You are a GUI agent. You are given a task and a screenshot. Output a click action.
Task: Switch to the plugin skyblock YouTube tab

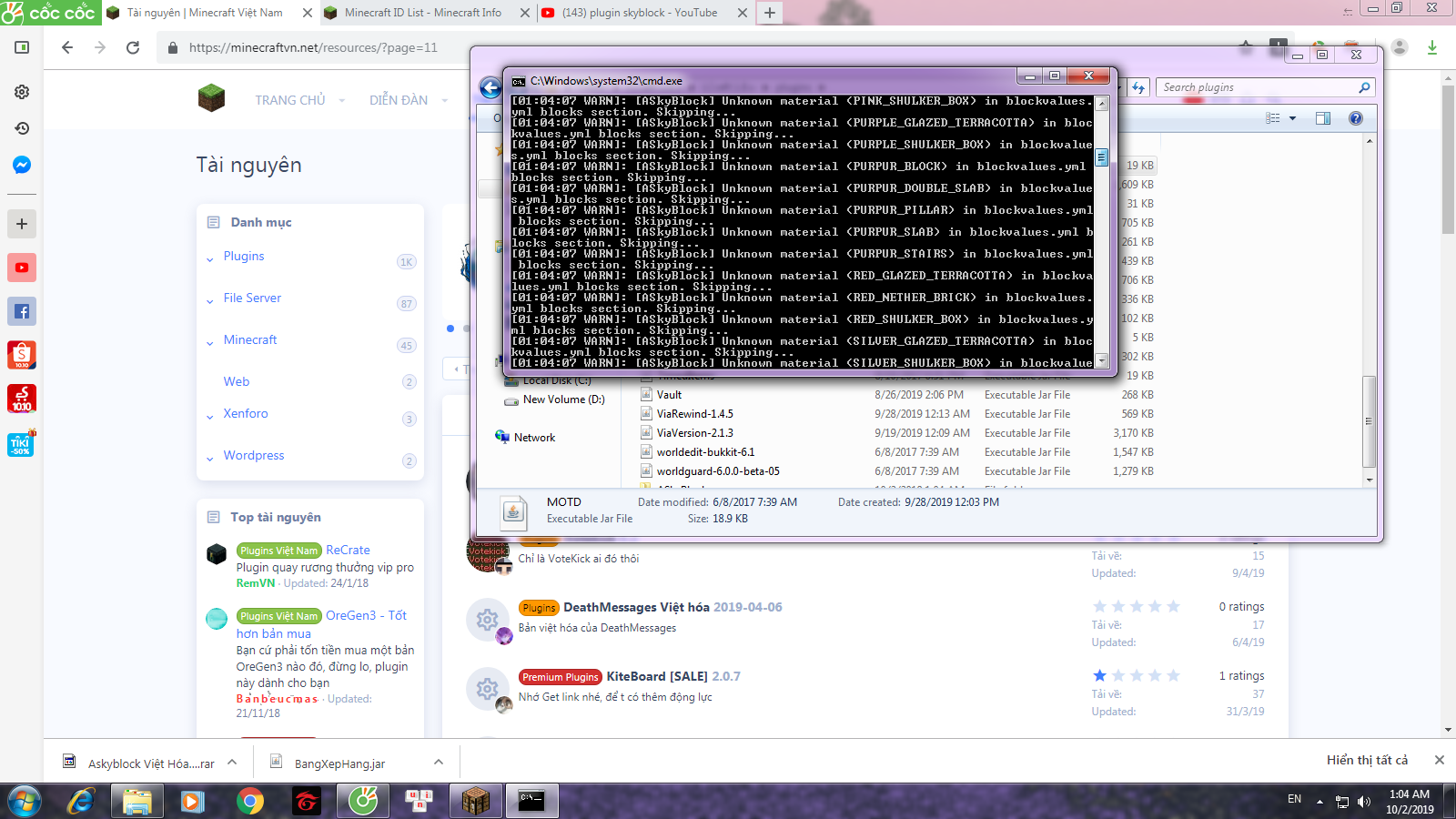[x=639, y=13]
